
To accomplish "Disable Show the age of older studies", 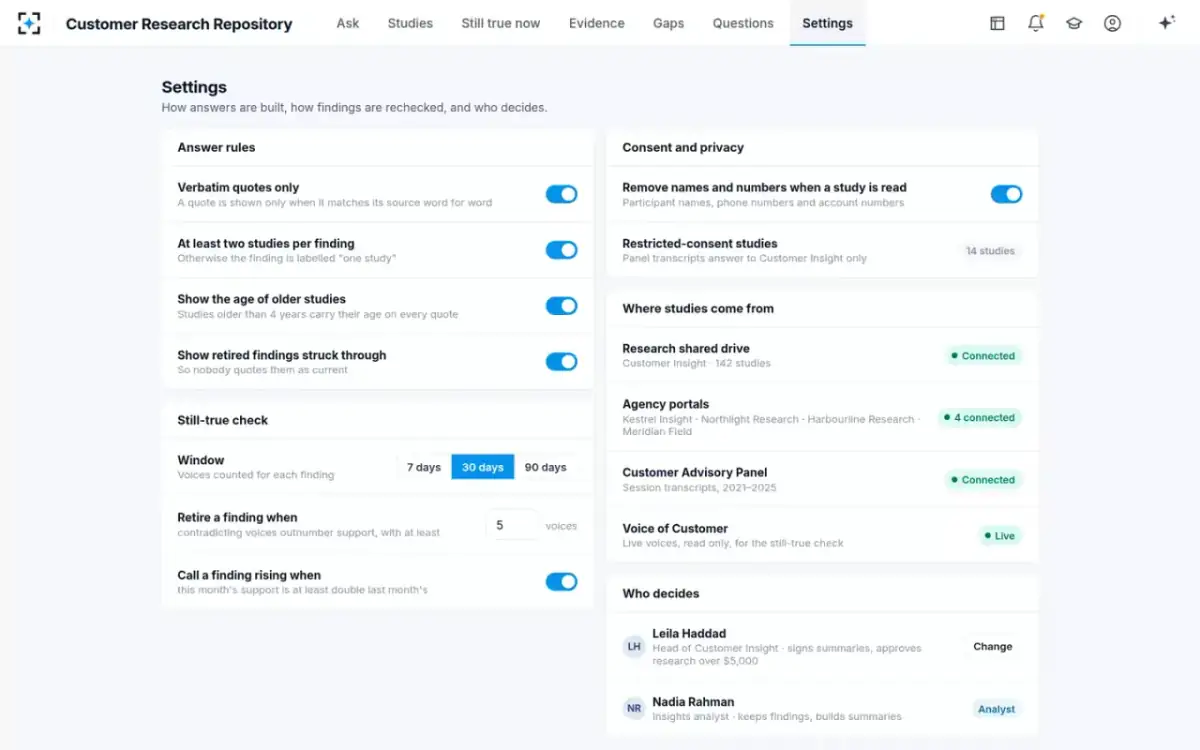I will tap(561, 306).
